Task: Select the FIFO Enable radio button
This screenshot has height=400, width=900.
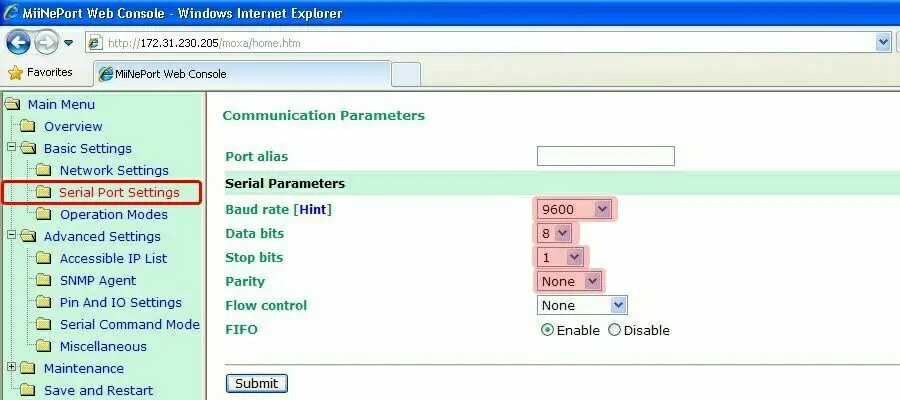Action: pos(547,330)
